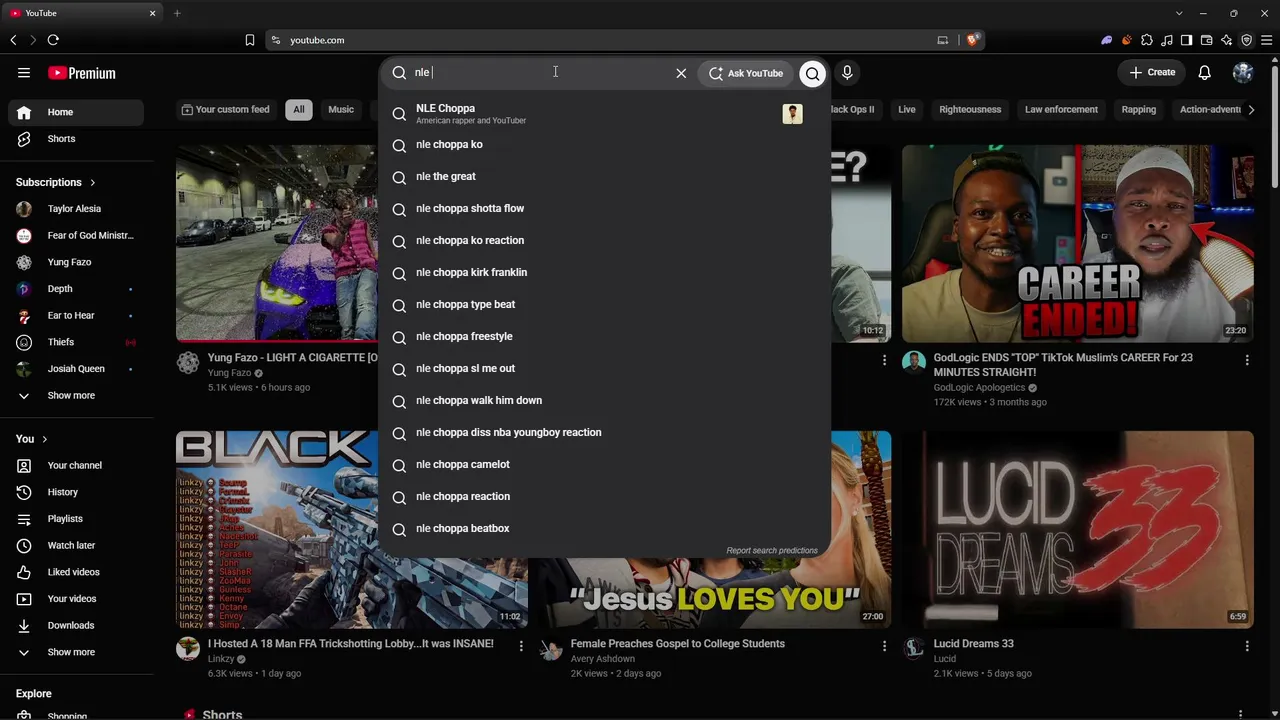1280x720 pixels.
Task: Click the Create button
Action: 1152,72
